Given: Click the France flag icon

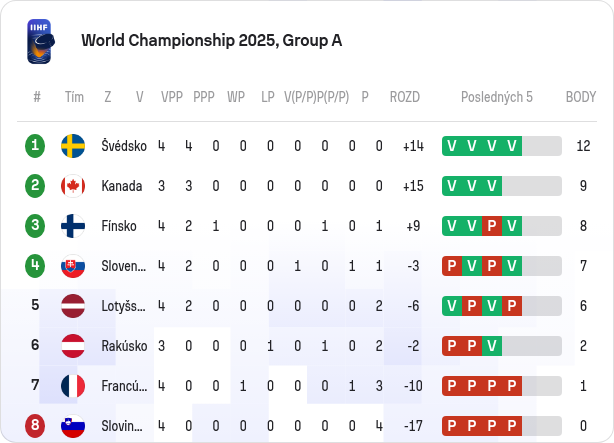Looking at the screenshot, I should pyautogui.click(x=73, y=386).
